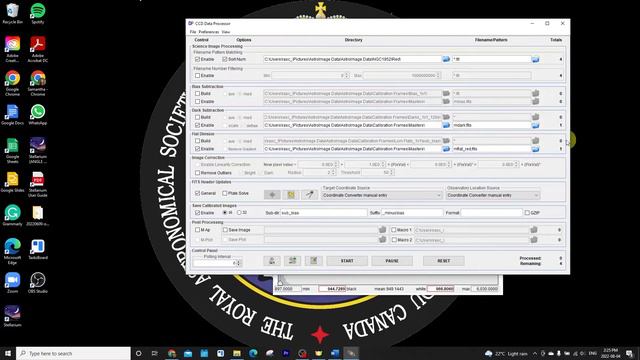Click Chrome icon in the taskbar
Viewport: 640px width, 360px height.
click(171, 353)
